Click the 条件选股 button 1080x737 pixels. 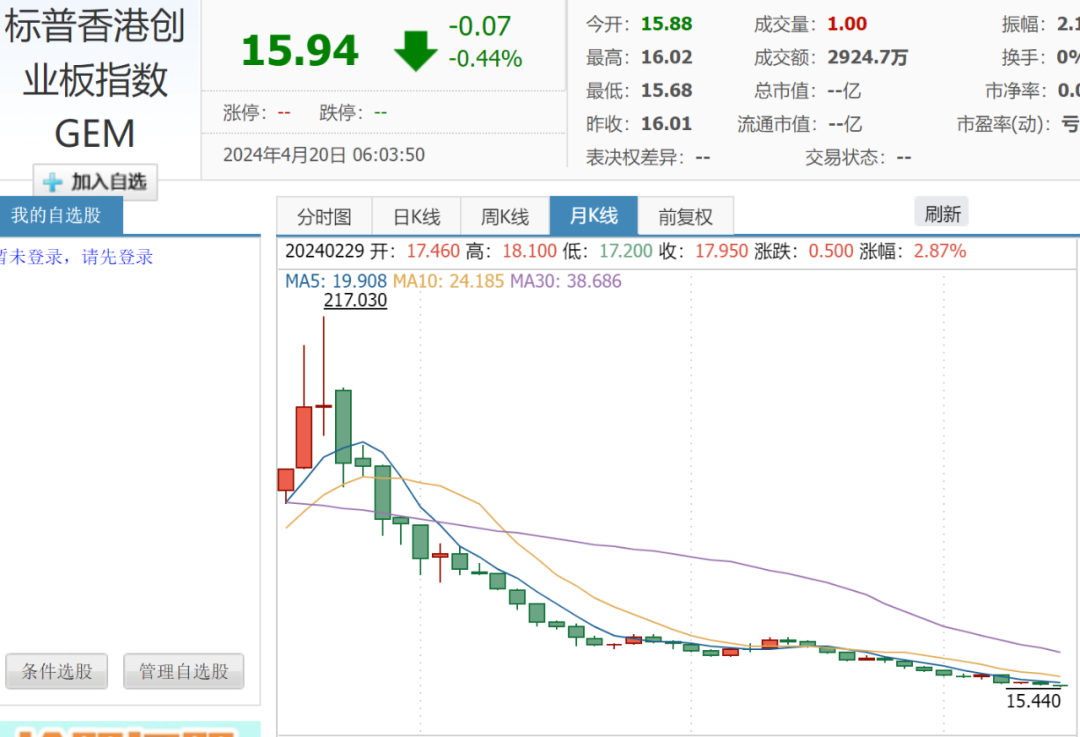tap(56, 672)
